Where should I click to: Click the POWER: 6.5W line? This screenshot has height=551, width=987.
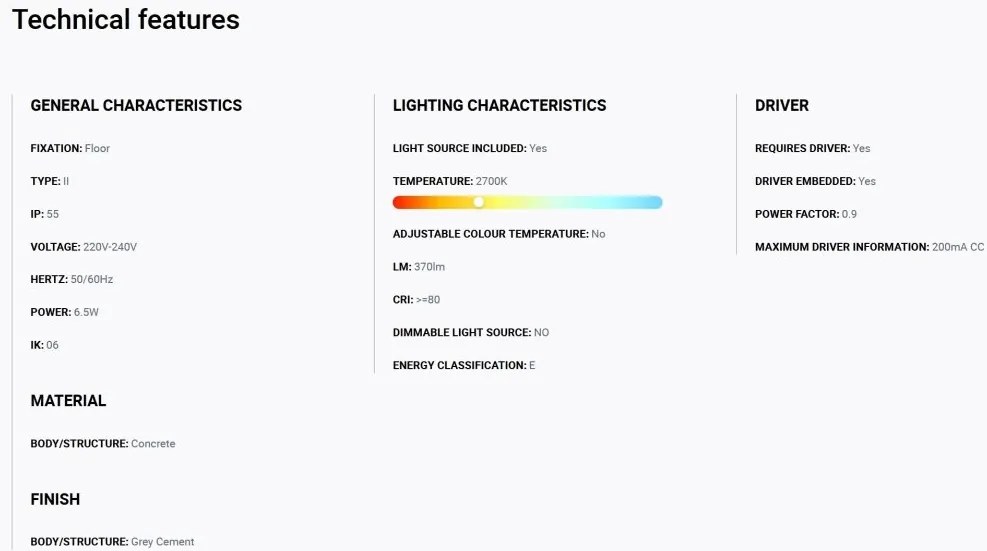click(x=64, y=312)
